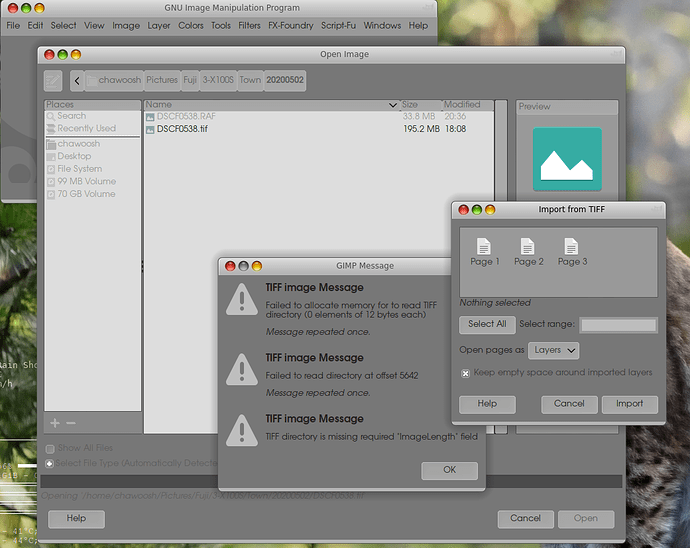Image resolution: width=690 pixels, height=548 pixels.
Task: Click the add bookmark plus icon
Action: tap(55, 423)
